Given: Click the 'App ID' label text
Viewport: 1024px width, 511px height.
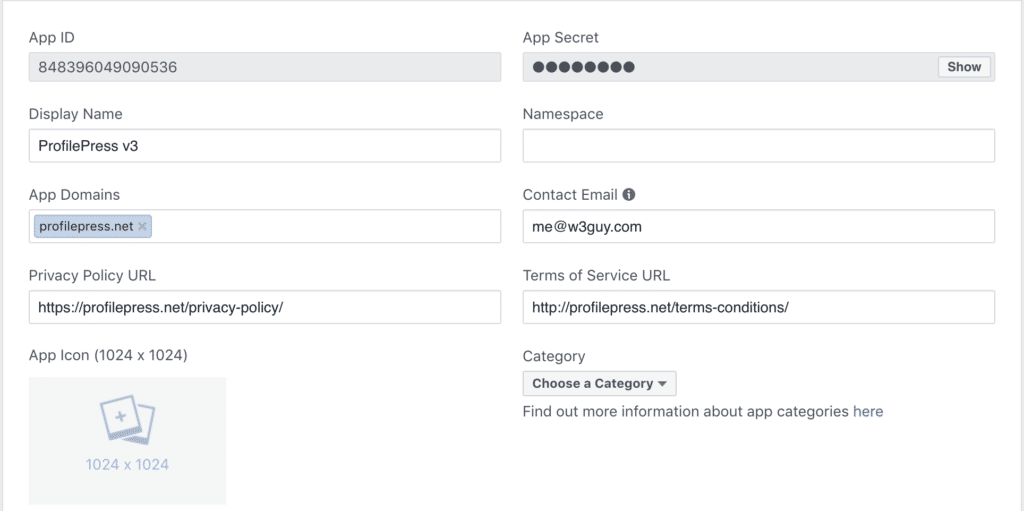Looking at the screenshot, I should click(52, 37).
